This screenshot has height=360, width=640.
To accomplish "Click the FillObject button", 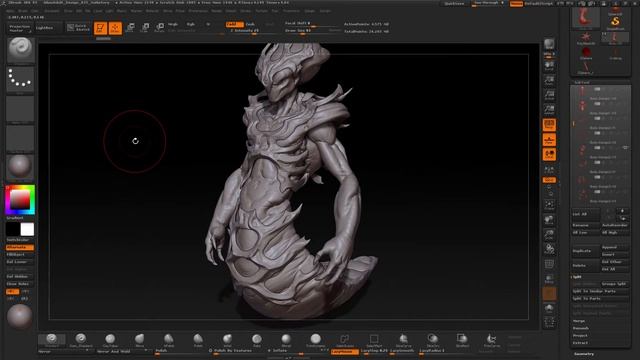I will [x=20, y=254].
